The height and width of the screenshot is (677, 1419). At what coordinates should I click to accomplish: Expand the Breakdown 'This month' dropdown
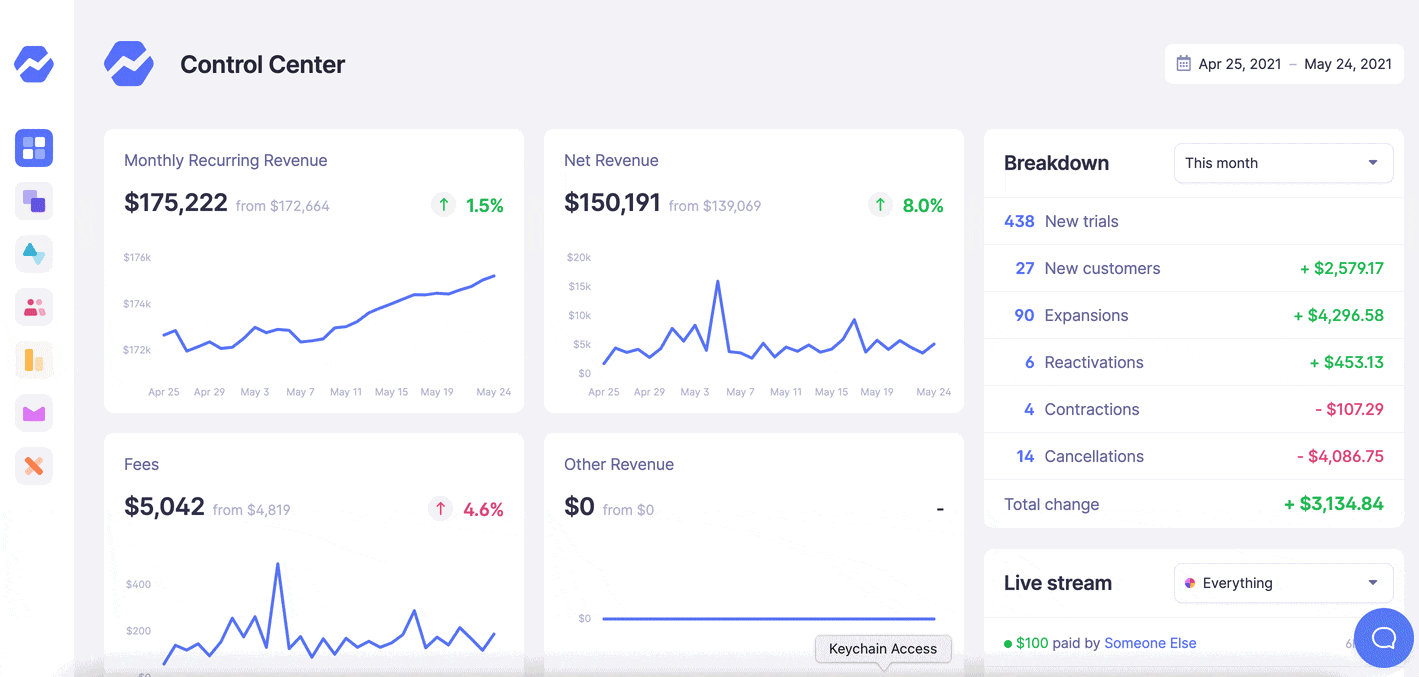pos(1283,163)
